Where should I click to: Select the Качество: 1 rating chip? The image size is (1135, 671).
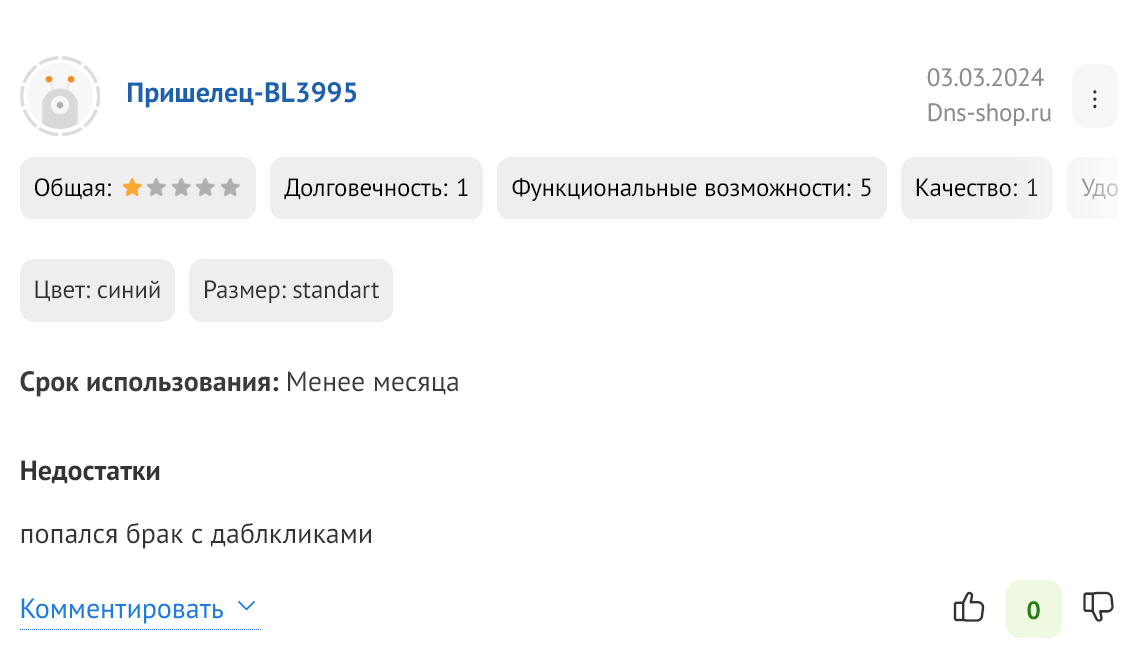976,188
